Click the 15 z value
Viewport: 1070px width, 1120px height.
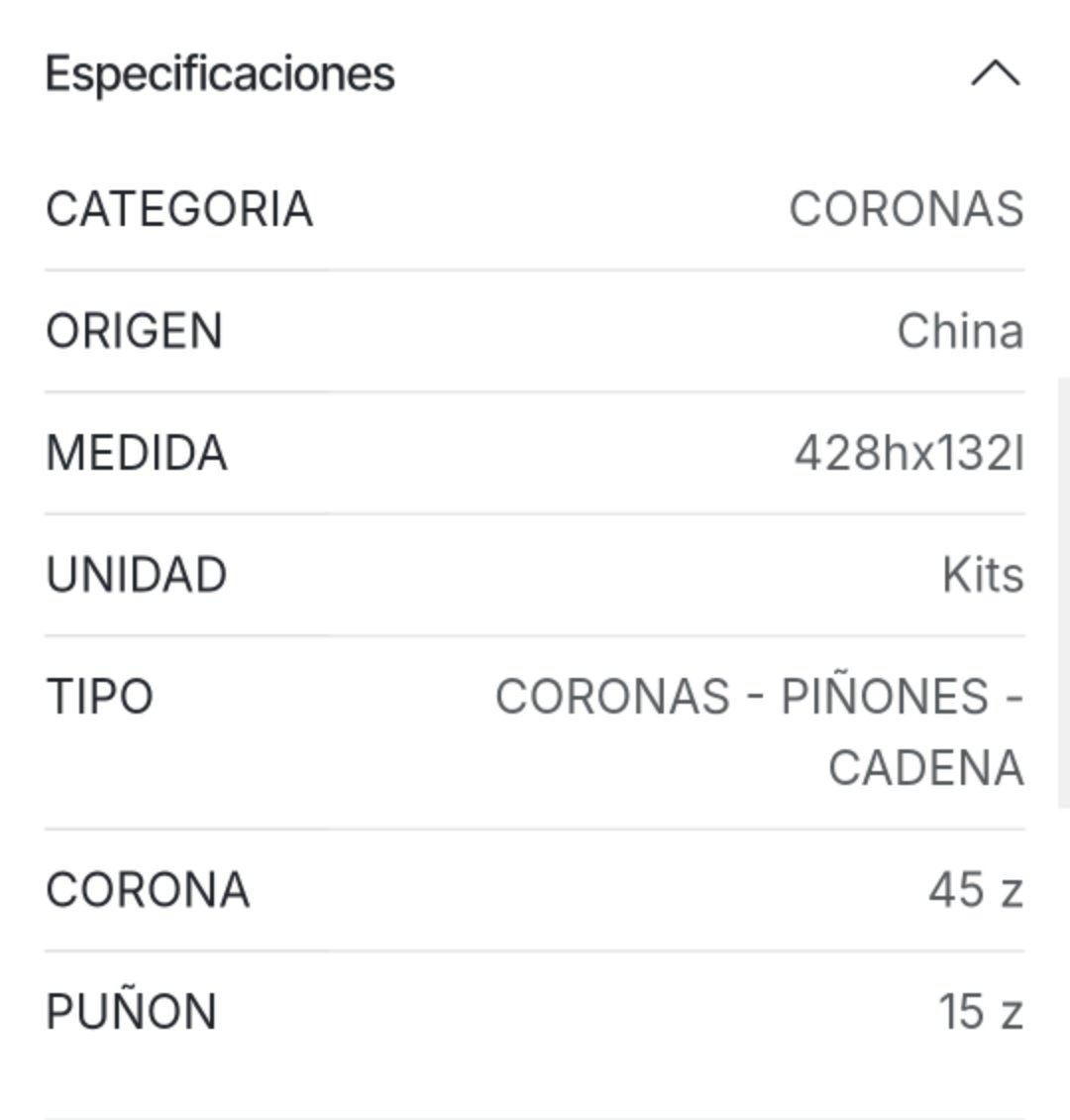[981, 1011]
